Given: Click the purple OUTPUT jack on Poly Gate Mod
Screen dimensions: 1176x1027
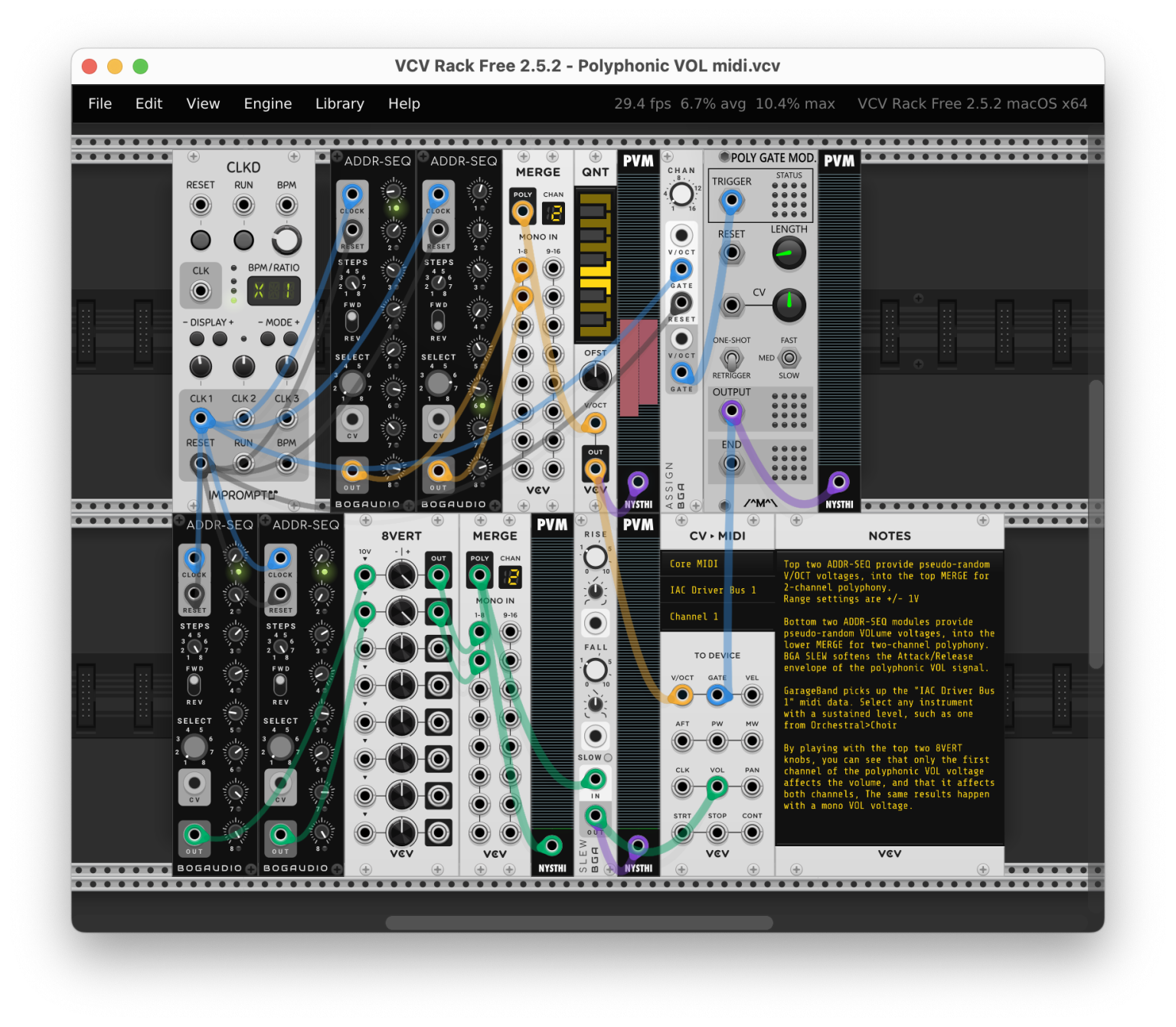Looking at the screenshot, I should click(x=732, y=411).
